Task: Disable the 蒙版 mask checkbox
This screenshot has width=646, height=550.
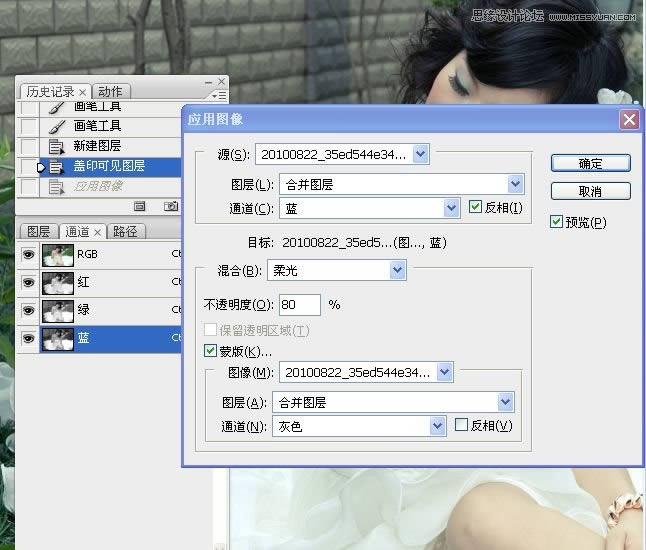Action: tap(210, 351)
